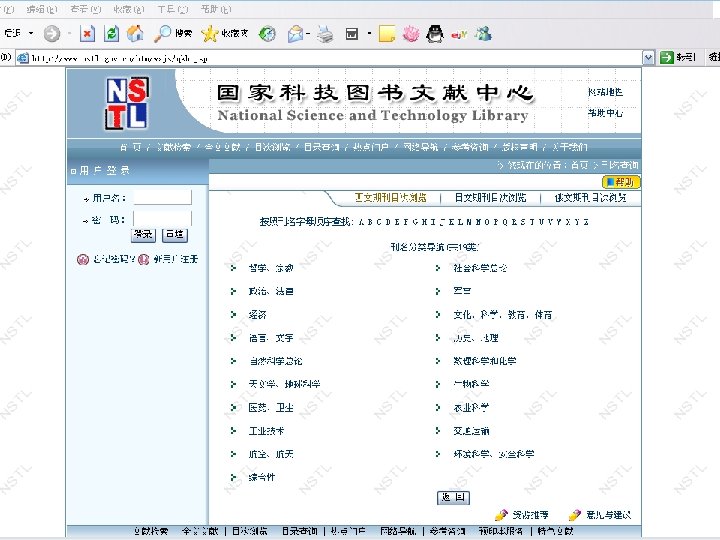Click the pencil icon beside 意见与建议
This screenshot has width=720, height=540.
click(x=574, y=515)
